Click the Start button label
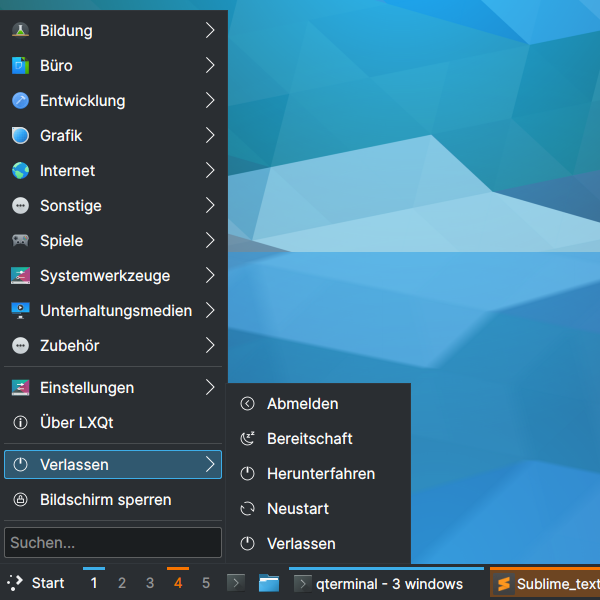The height and width of the screenshot is (600, 600). [48, 583]
